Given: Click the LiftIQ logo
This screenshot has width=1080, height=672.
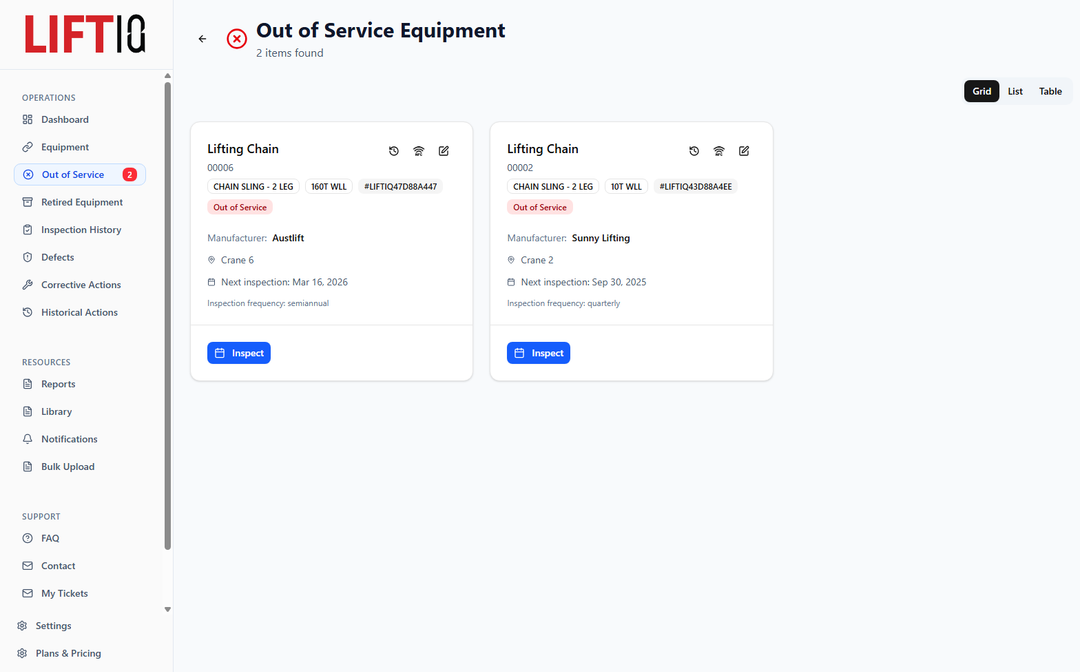Looking at the screenshot, I should pyautogui.click(x=85, y=34).
